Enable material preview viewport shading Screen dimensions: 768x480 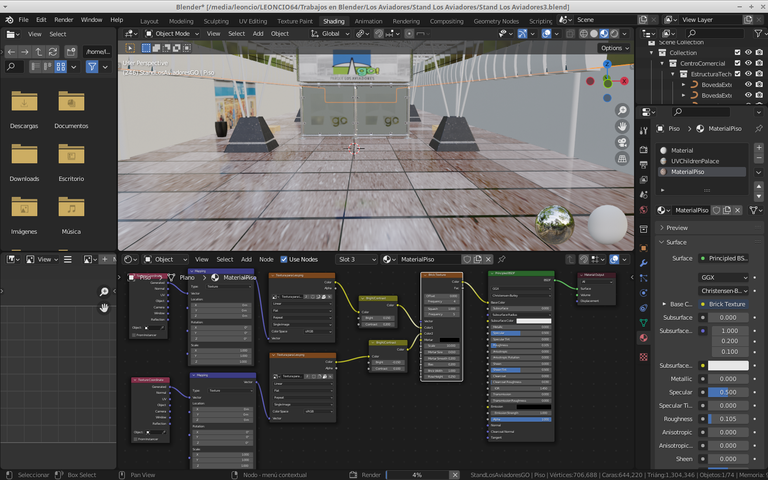[x=604, y=34]
